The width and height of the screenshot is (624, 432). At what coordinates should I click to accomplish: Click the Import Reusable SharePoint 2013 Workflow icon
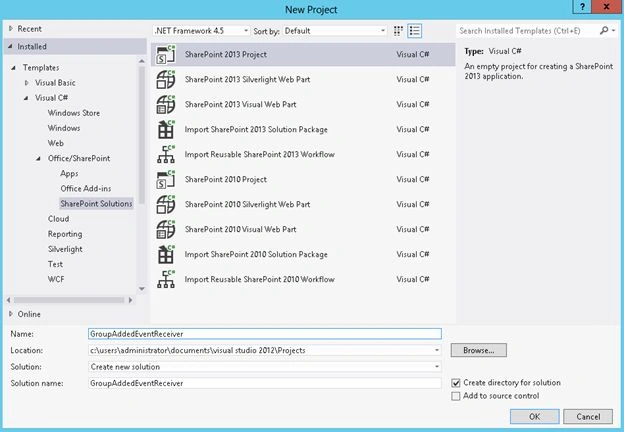[x=166, y=154]
